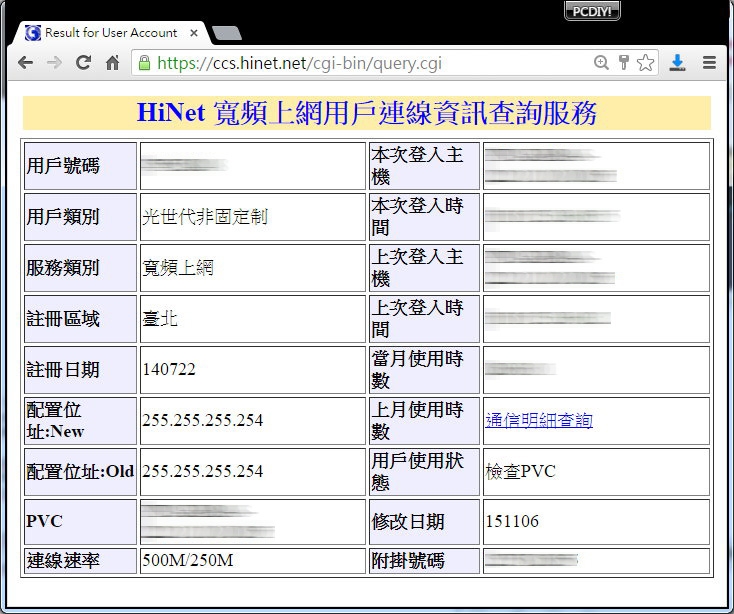
Task: Close the Result for User Account tab
Action: (x=194, y=33)
